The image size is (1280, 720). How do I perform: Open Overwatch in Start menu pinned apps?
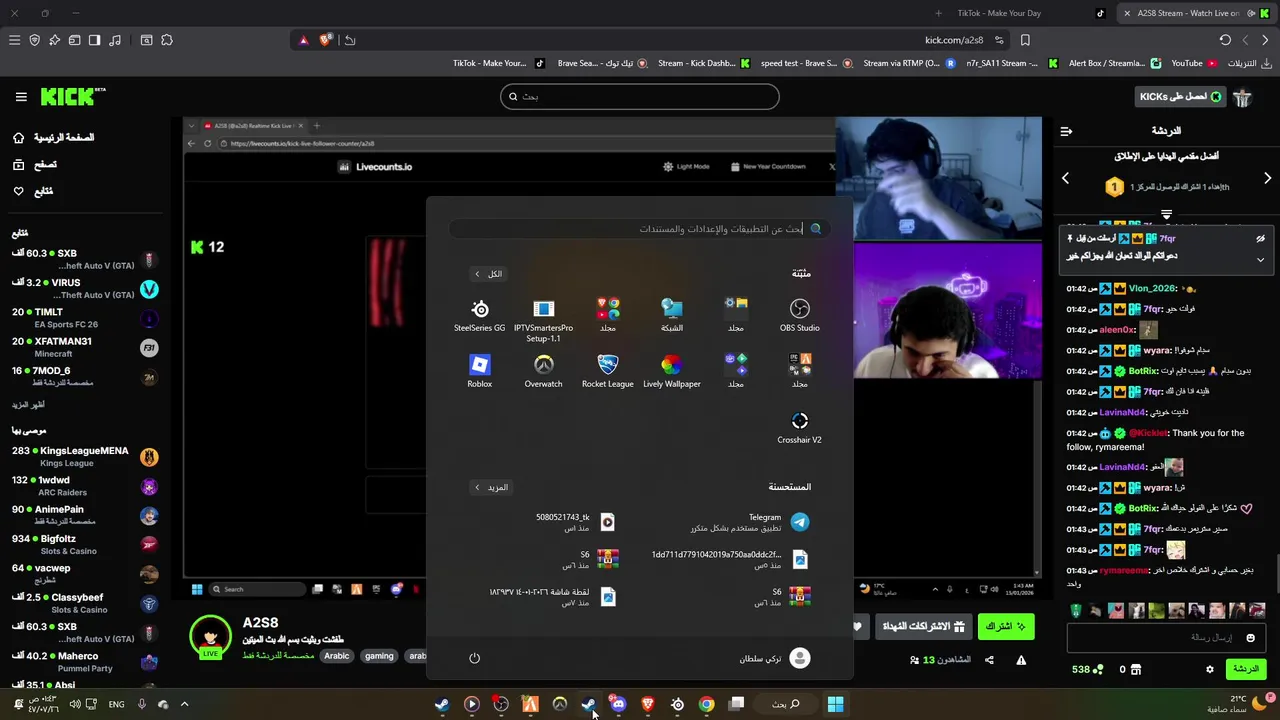tap(543, 370)
